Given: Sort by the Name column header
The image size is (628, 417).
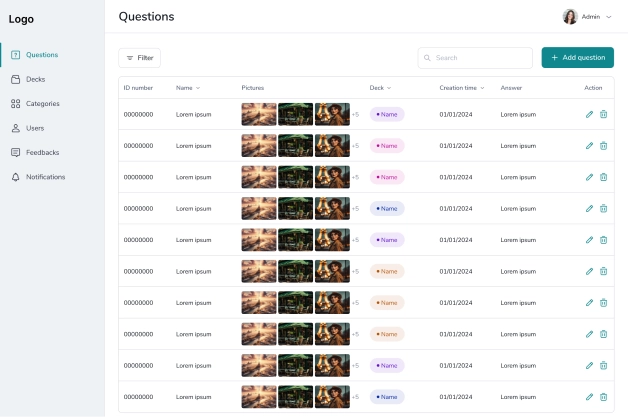Looking at the screenshot, I should click(x=188, y=88).
